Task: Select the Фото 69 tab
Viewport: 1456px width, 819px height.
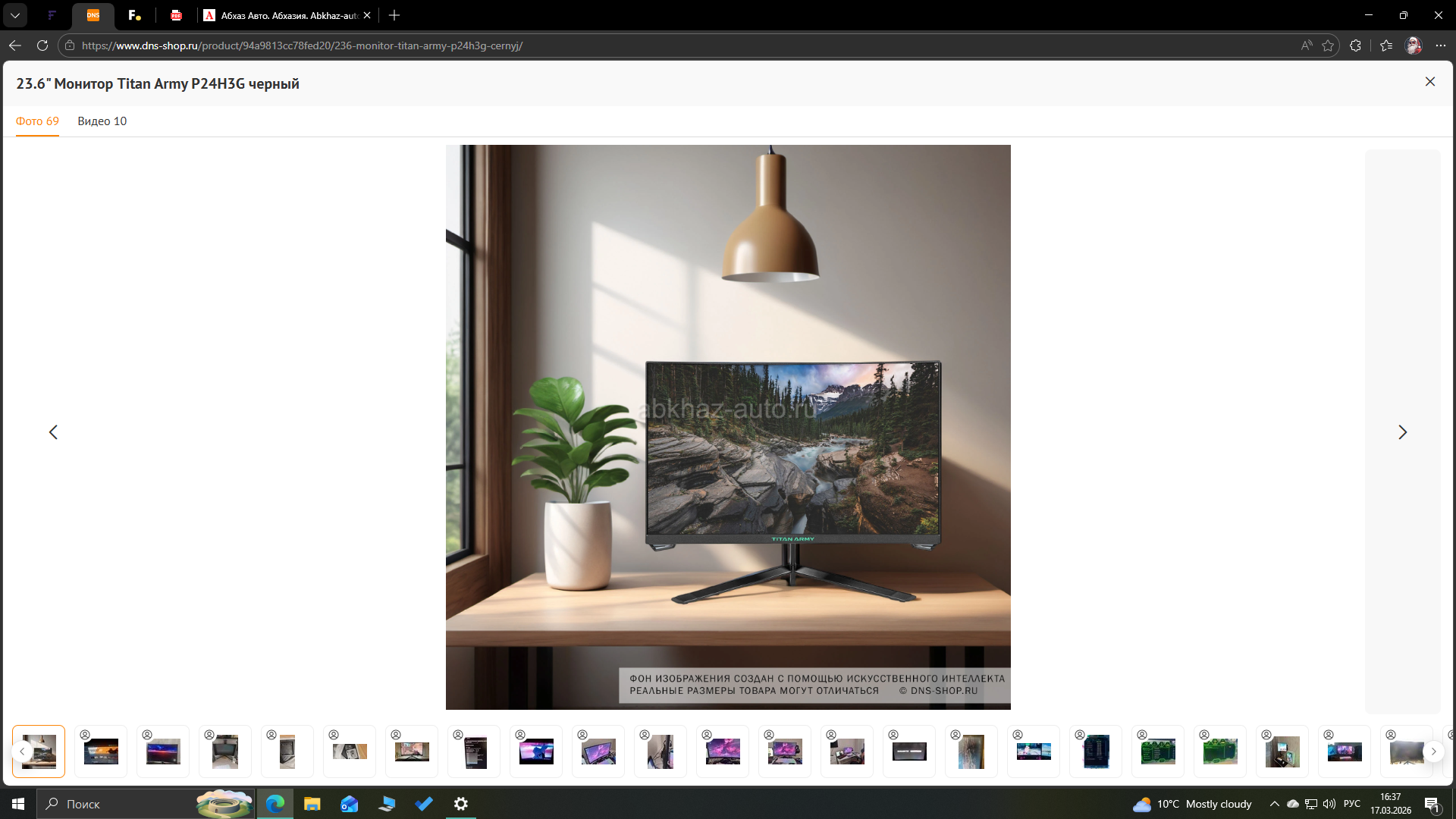Action: click(x=37, y=121)
